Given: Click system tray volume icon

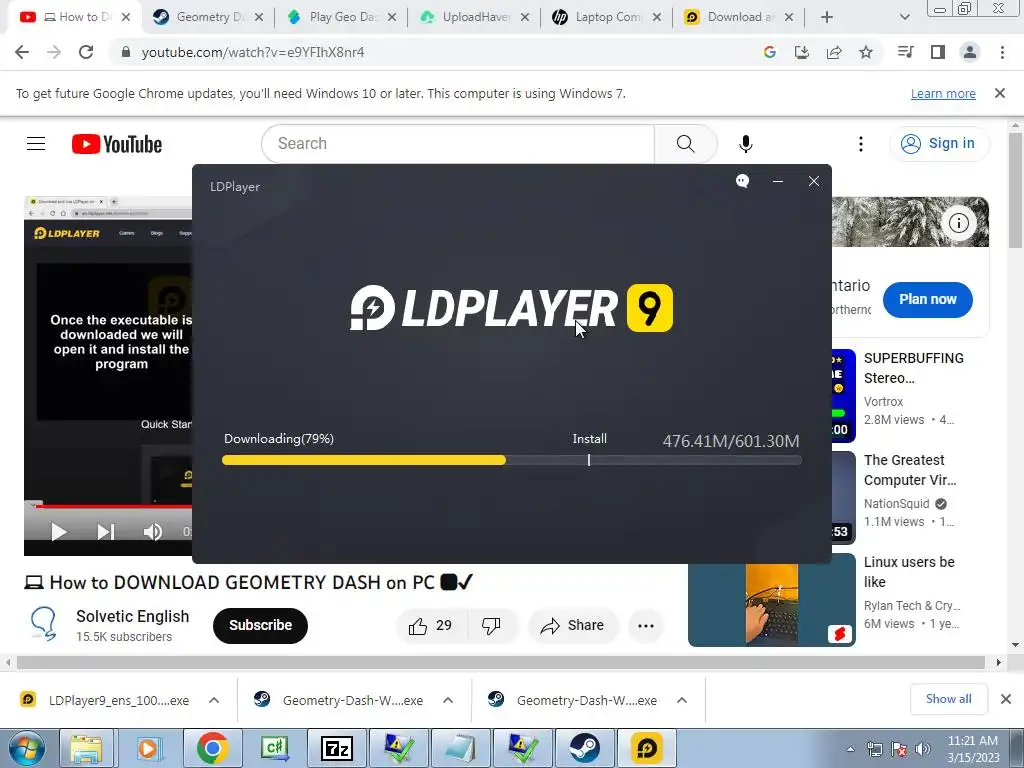Looking at the screenshot, I should [x=922, y=750].
